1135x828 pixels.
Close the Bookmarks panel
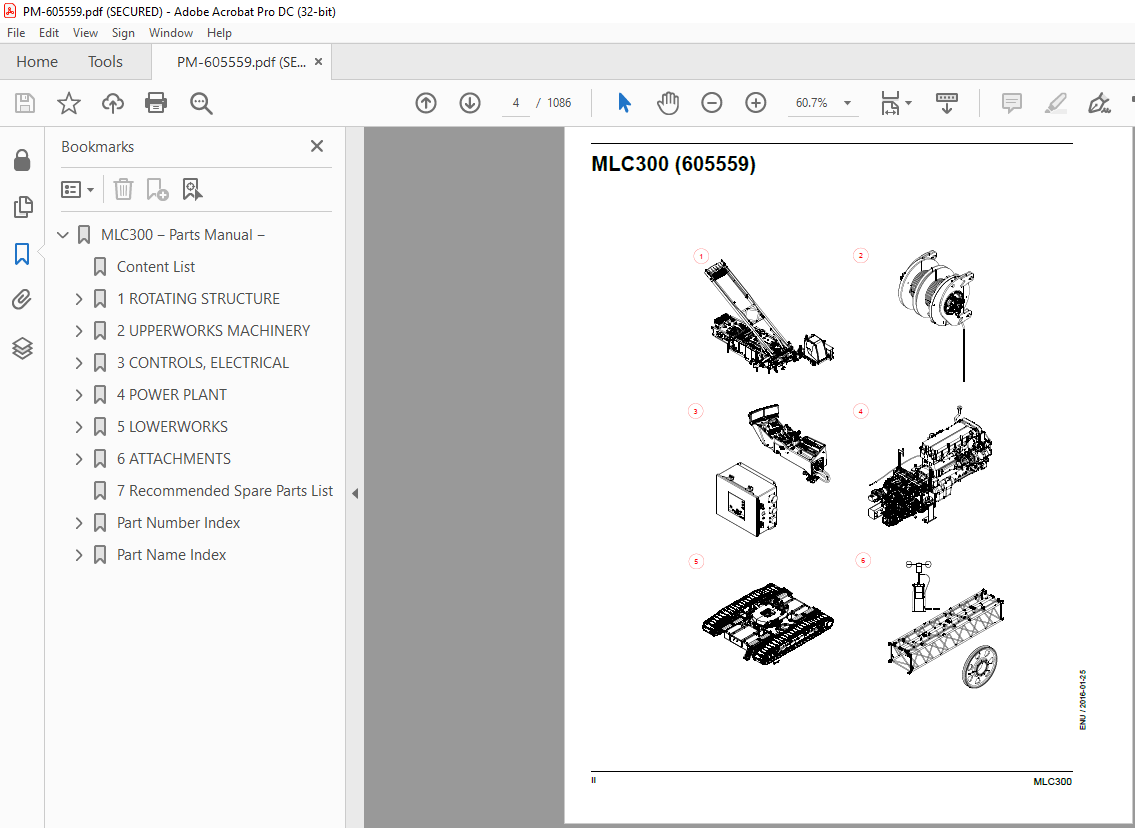click(317, 146)
